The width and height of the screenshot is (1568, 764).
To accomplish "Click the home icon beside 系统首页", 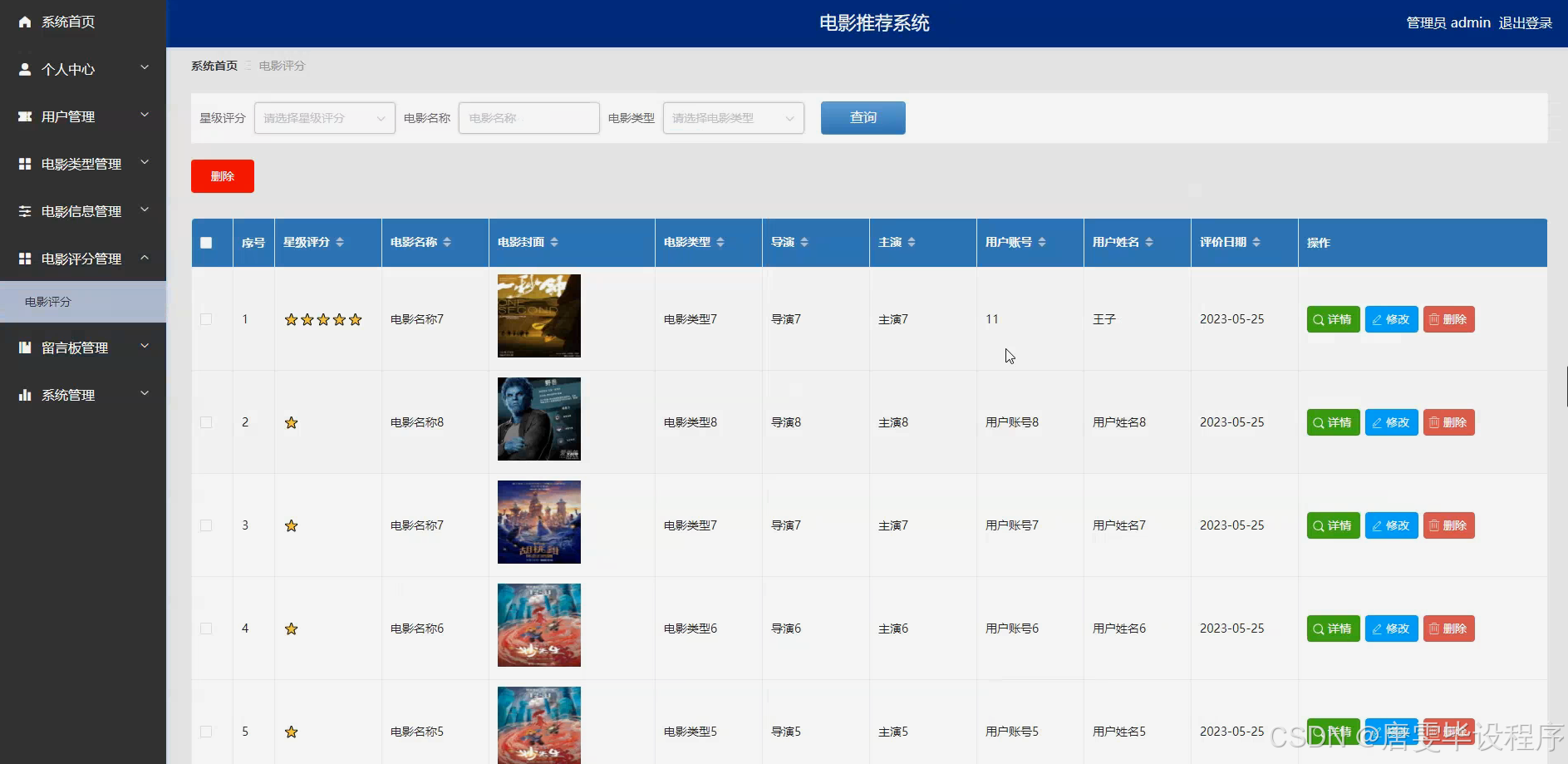I will 25,22.
